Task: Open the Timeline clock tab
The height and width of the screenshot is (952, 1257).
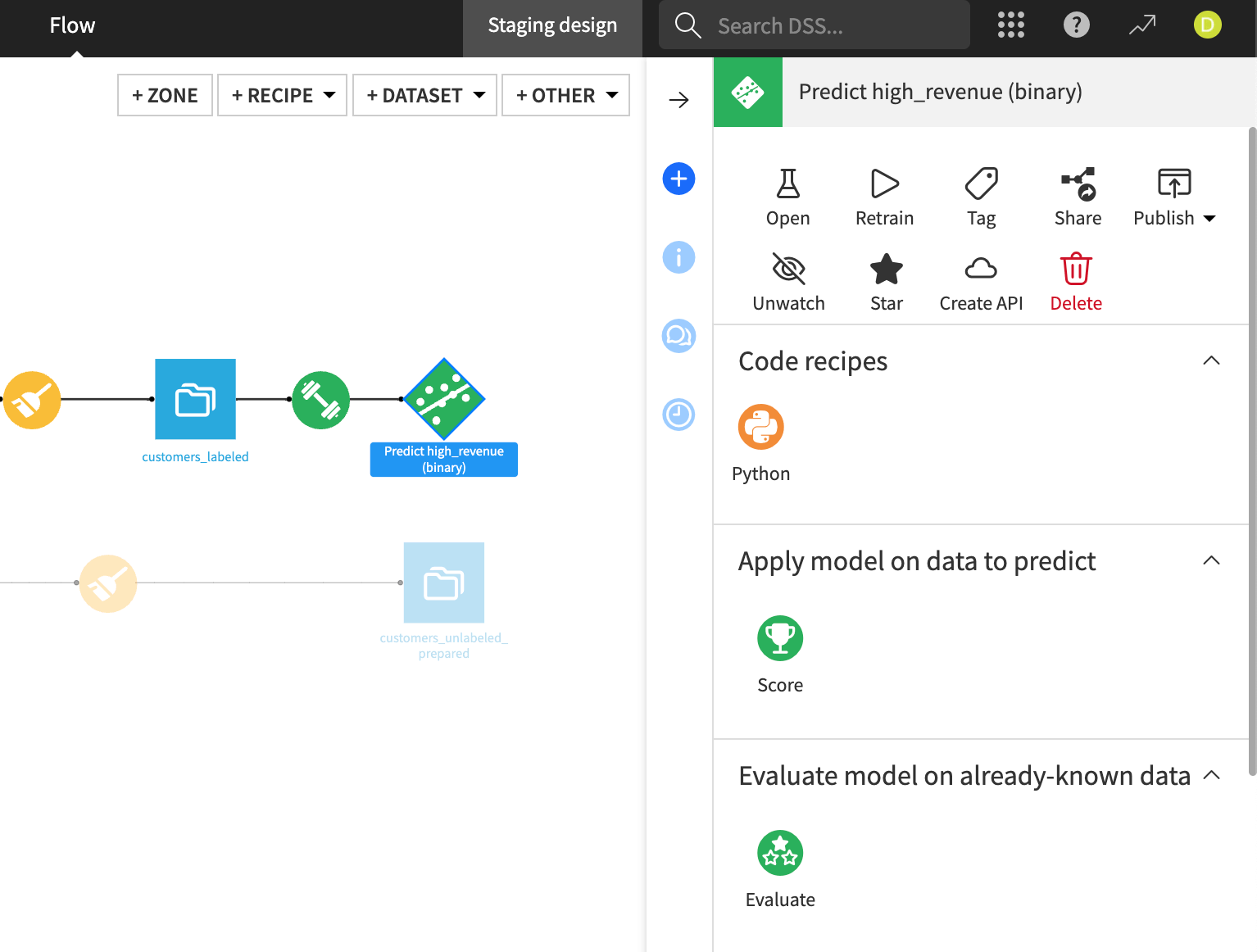Action: [678, 415]
